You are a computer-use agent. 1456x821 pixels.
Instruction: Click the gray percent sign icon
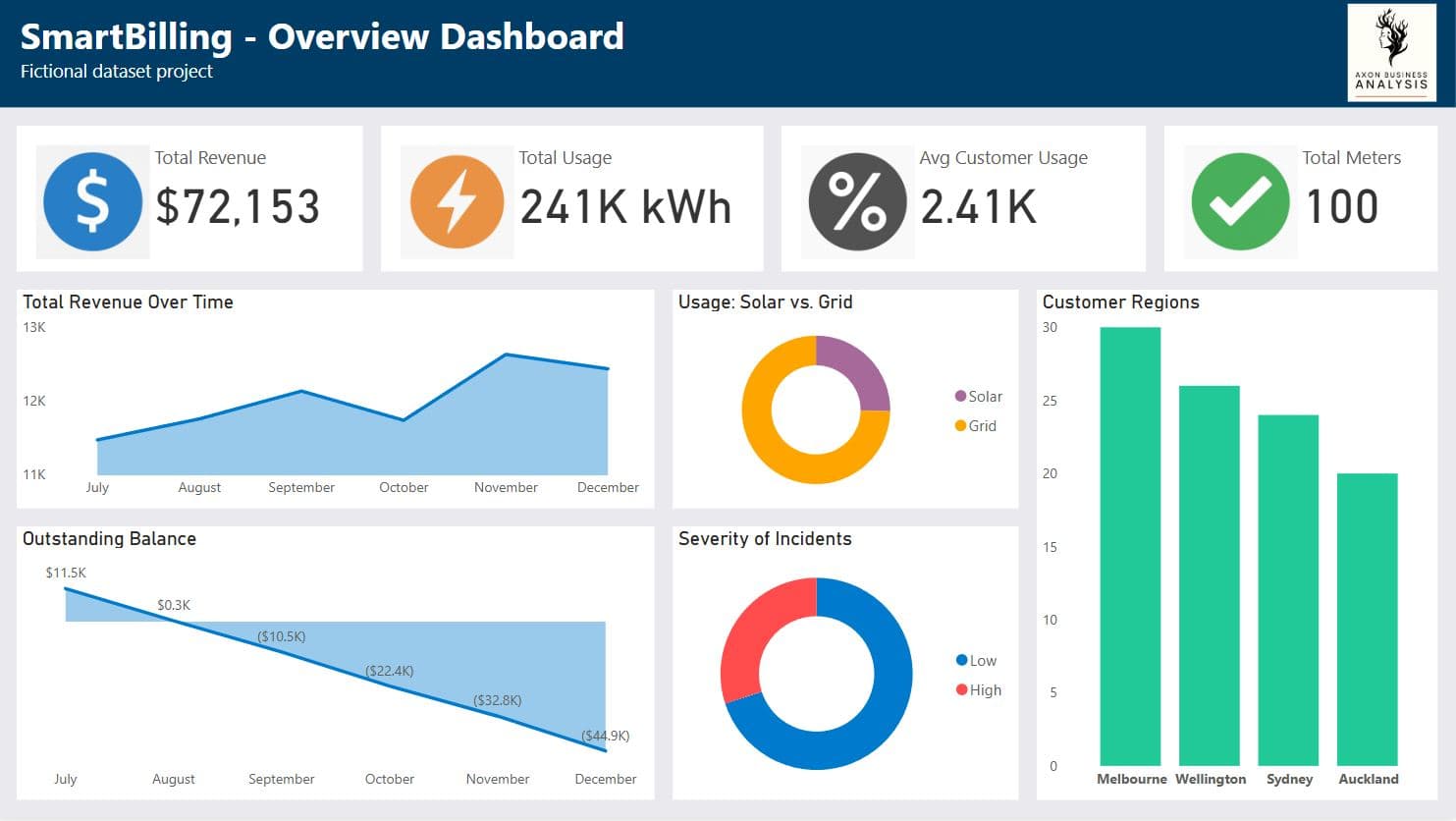[857, 202]
